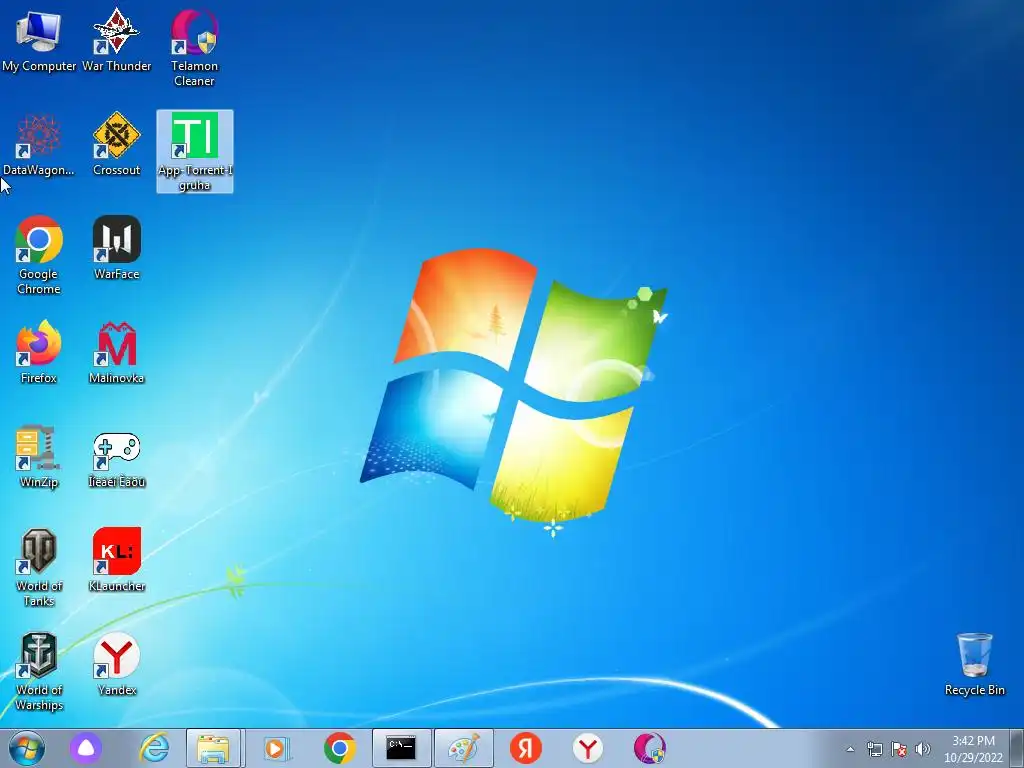Open the clock showing 3:42 PM
The height and width of the screenshot is (768, 1024).
click(973, 749)
